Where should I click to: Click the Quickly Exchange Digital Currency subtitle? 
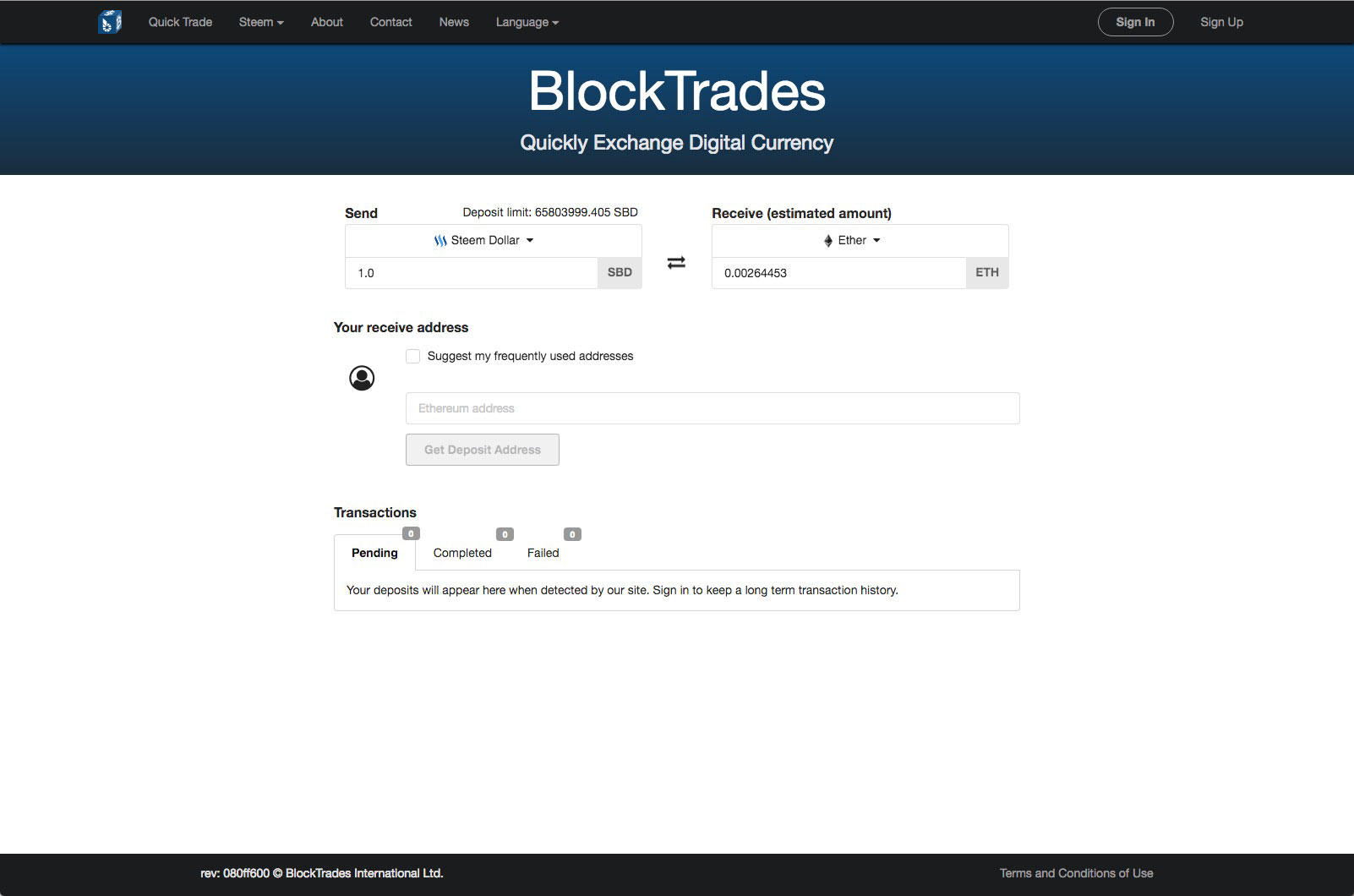pyautogui.click(x=677, y=143)
